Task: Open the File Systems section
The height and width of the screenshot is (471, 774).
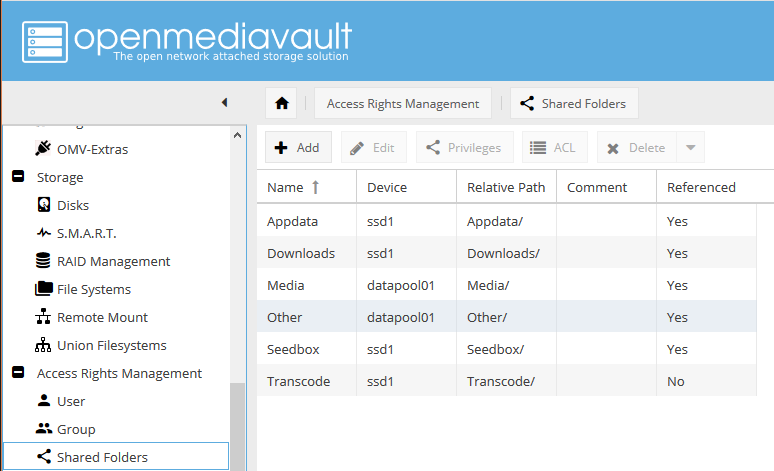Action: [94, 289]
